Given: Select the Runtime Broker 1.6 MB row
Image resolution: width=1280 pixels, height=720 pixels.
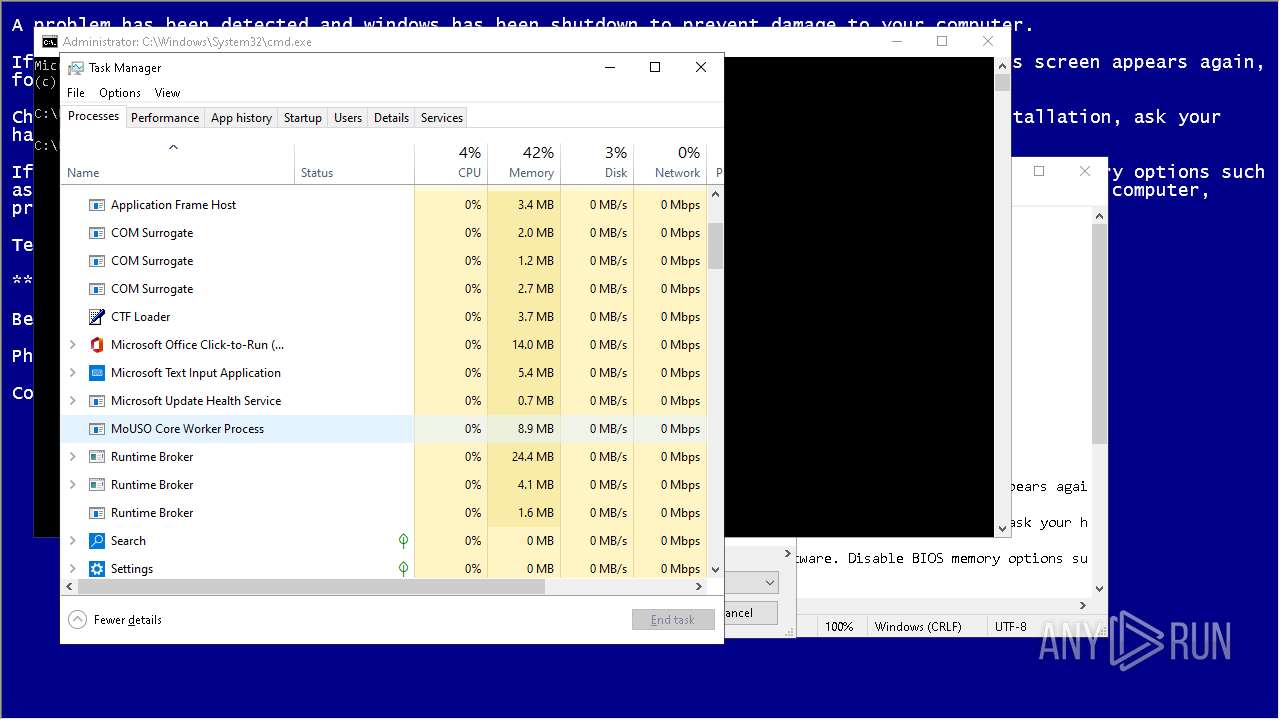Looking at the screenshot, I should tap(384, 513).
